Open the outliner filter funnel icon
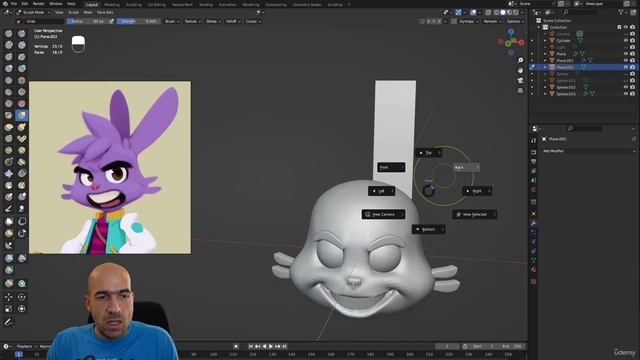Viewport: 640px width, 360px height. [x=622, y=13]
